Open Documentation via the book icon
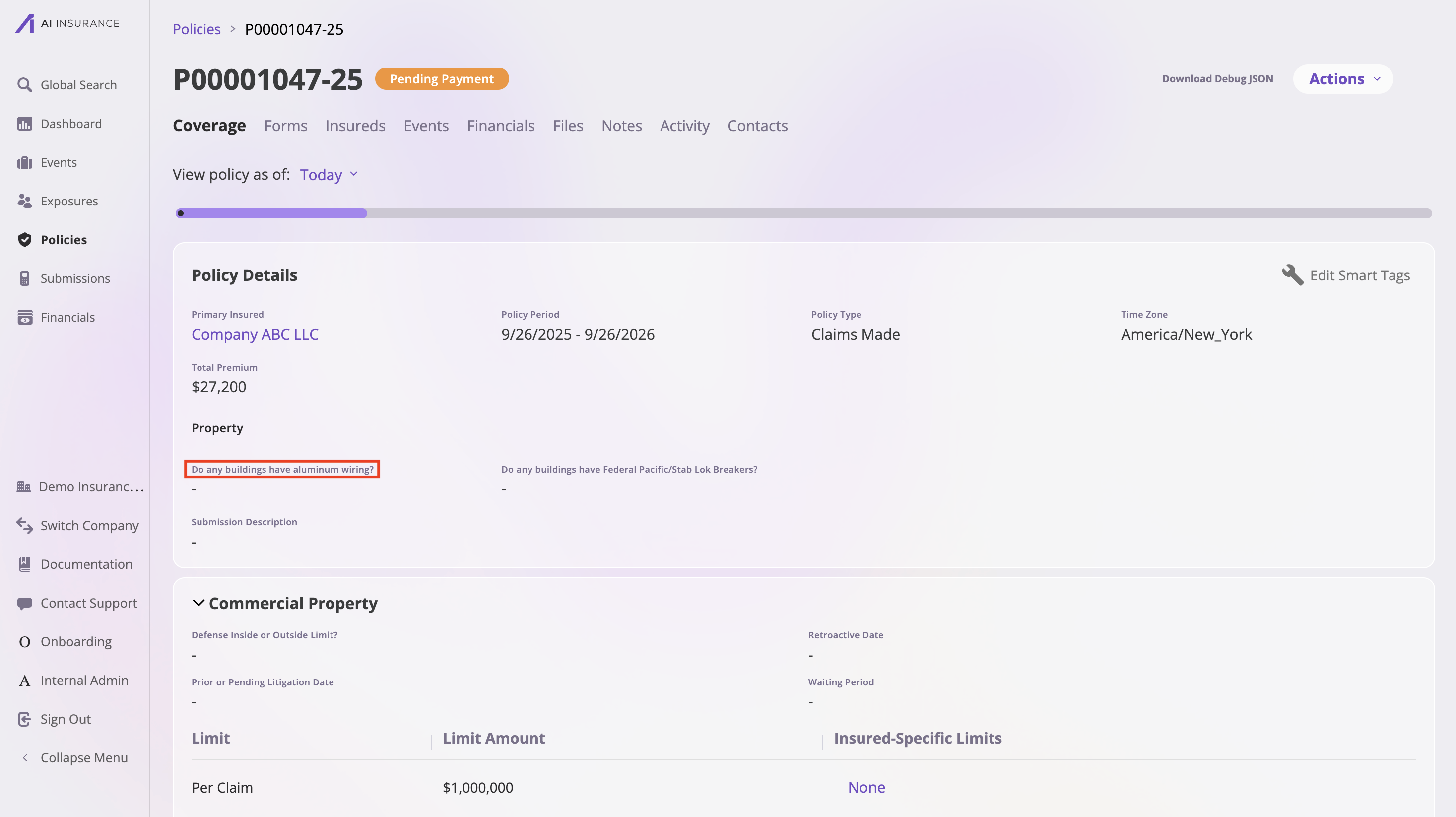The width and height of the screenshot is (1456, 817). pyautogui.click(x=25, y=564)
